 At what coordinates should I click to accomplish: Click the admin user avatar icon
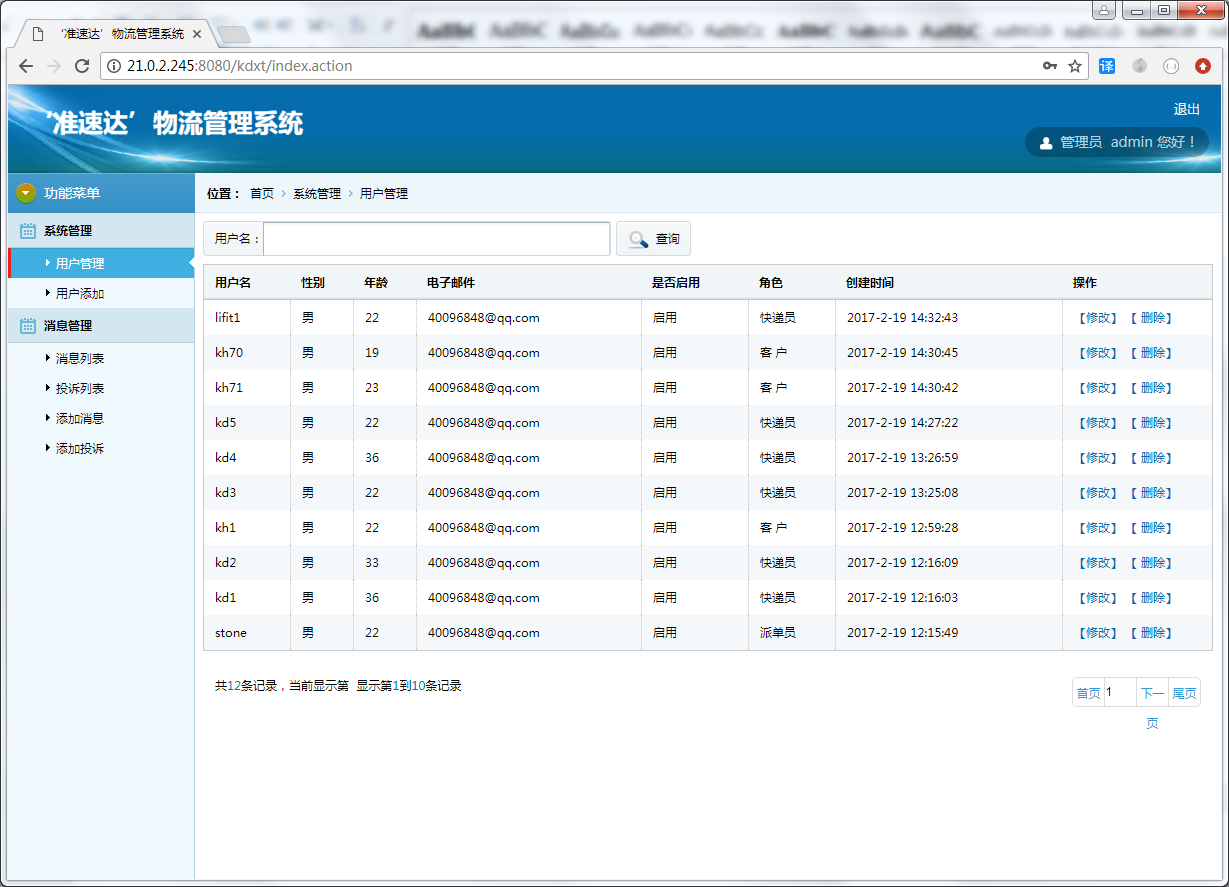click(1046, 143)
